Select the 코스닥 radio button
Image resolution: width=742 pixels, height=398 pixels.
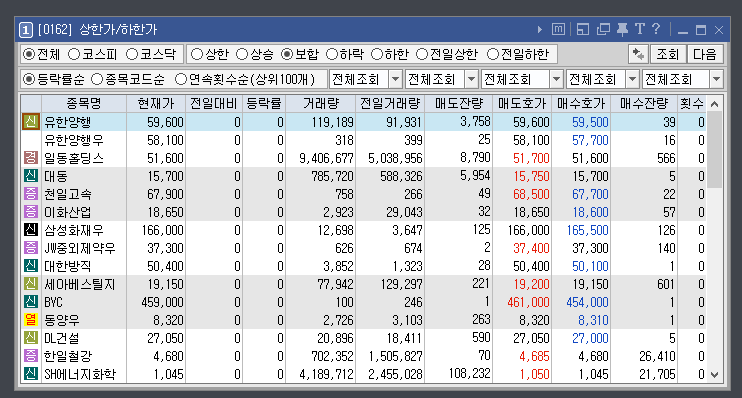pyautogui.click(x=132, y=54)
